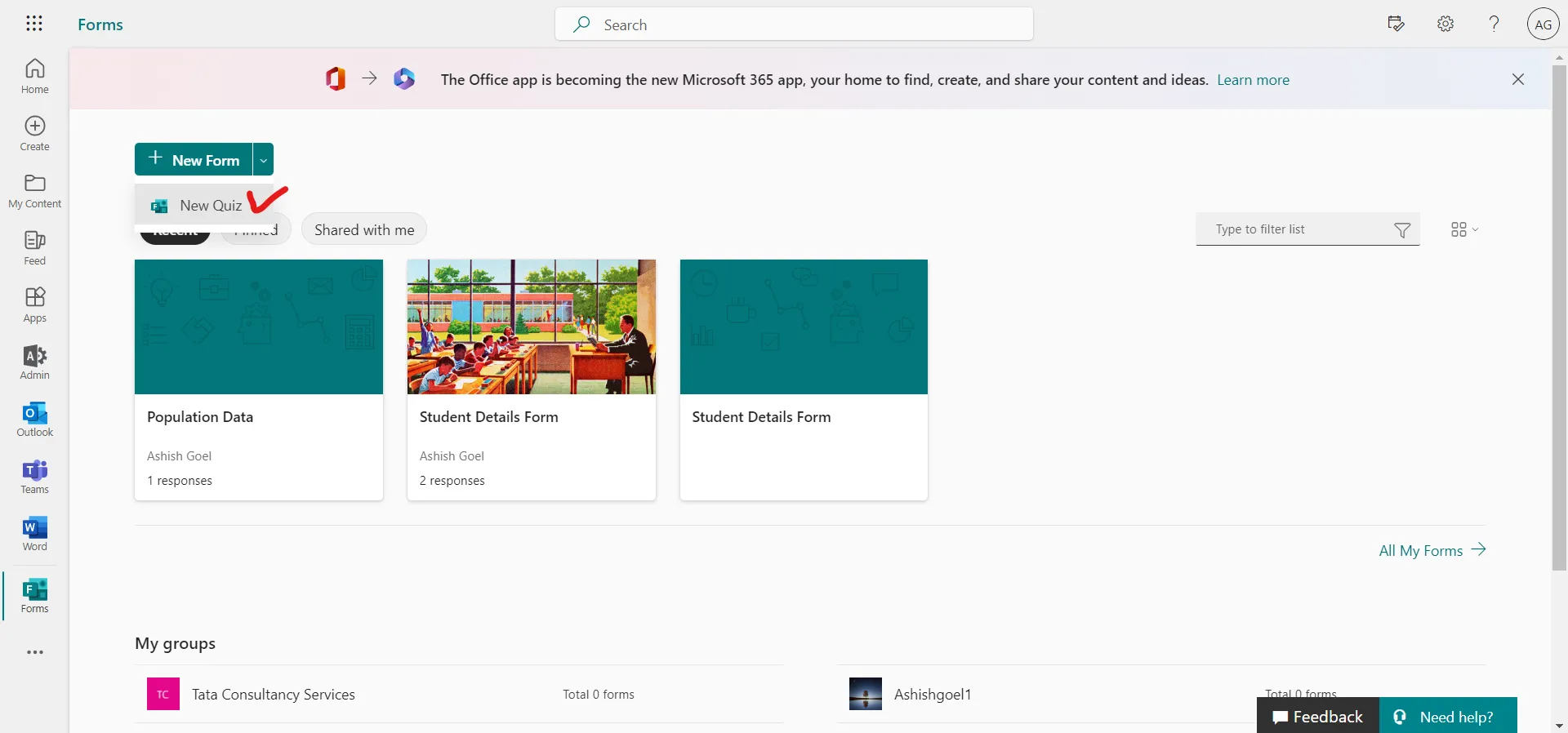
Task: Open Apps in the sidebar
Action: pos(34,305)
